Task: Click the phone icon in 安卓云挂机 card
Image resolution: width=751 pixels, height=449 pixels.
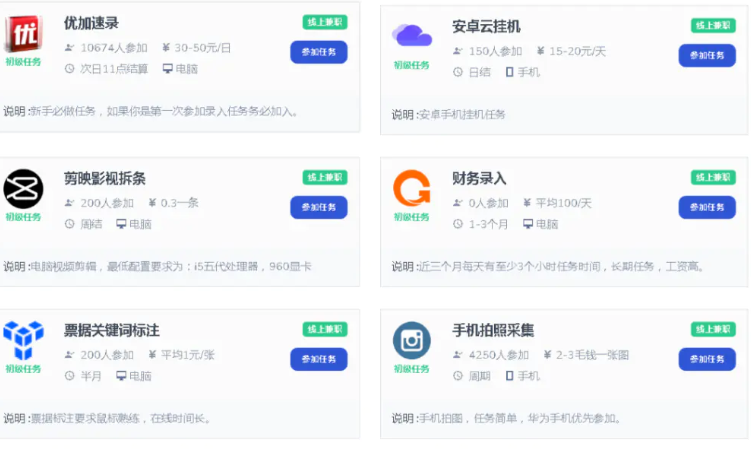Action: point(510,72)
